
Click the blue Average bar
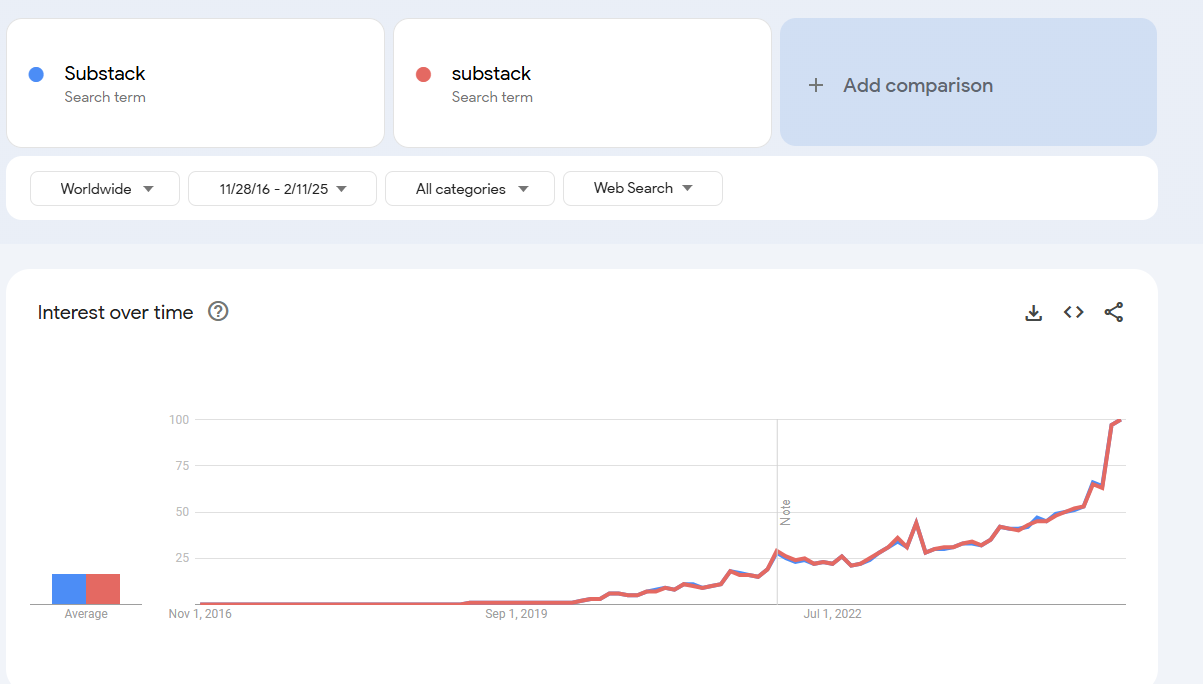[x=68, y=588]
